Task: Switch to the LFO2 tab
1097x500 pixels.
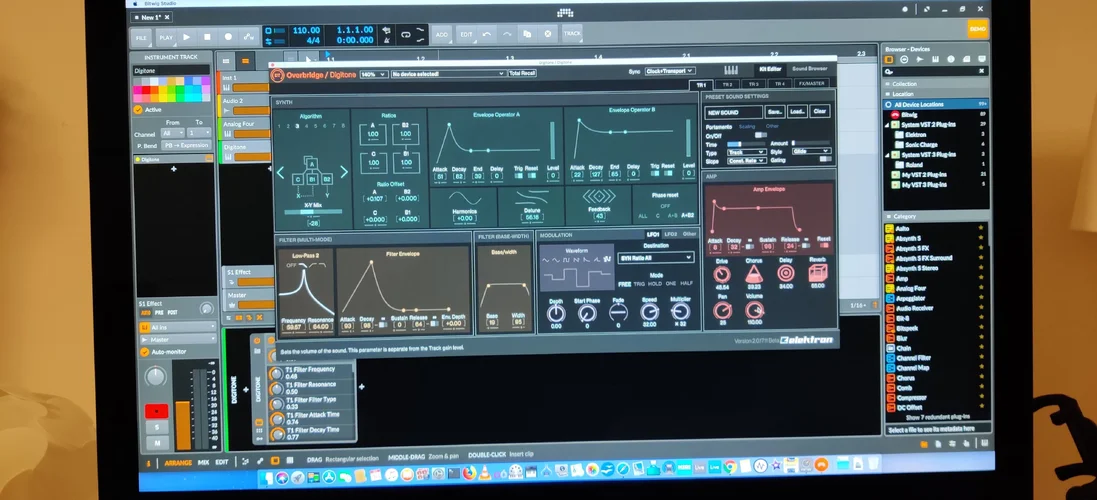Action: tap(671, 234)
